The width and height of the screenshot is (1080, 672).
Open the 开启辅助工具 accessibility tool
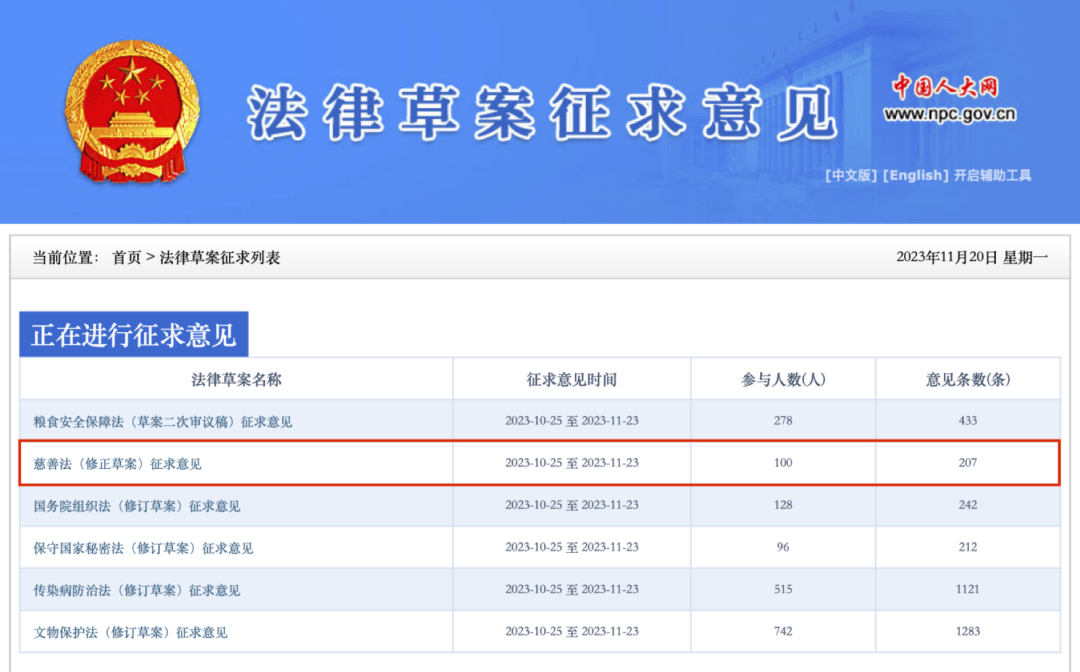(x=992, y=176)
